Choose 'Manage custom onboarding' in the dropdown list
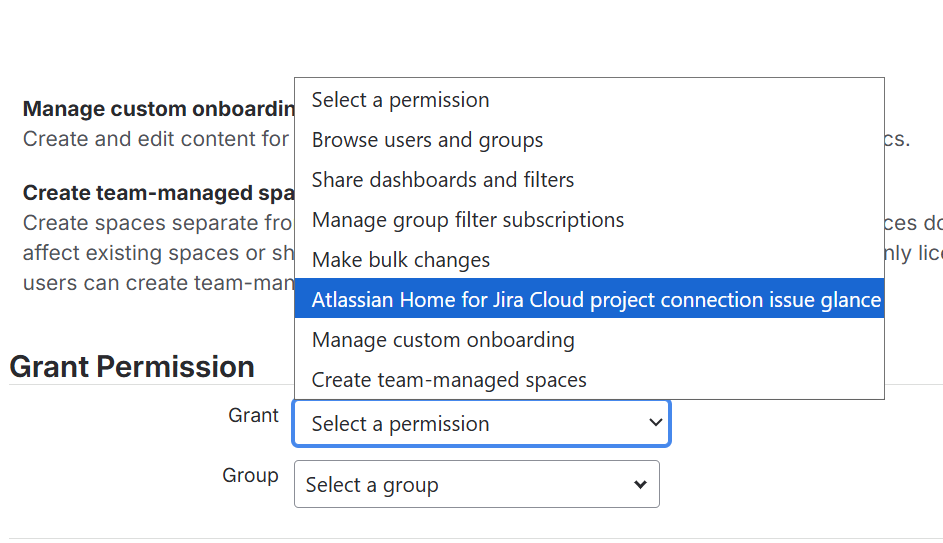943x543 pixels. coord(443,340)
